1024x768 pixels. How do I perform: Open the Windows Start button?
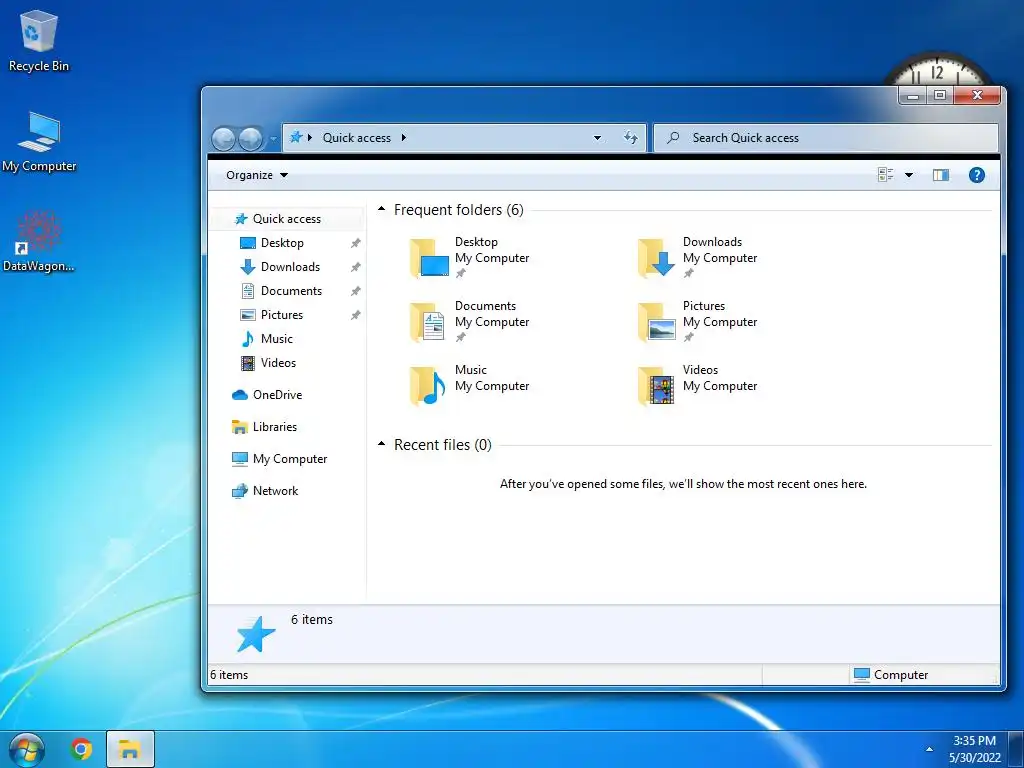coord(26,749)
